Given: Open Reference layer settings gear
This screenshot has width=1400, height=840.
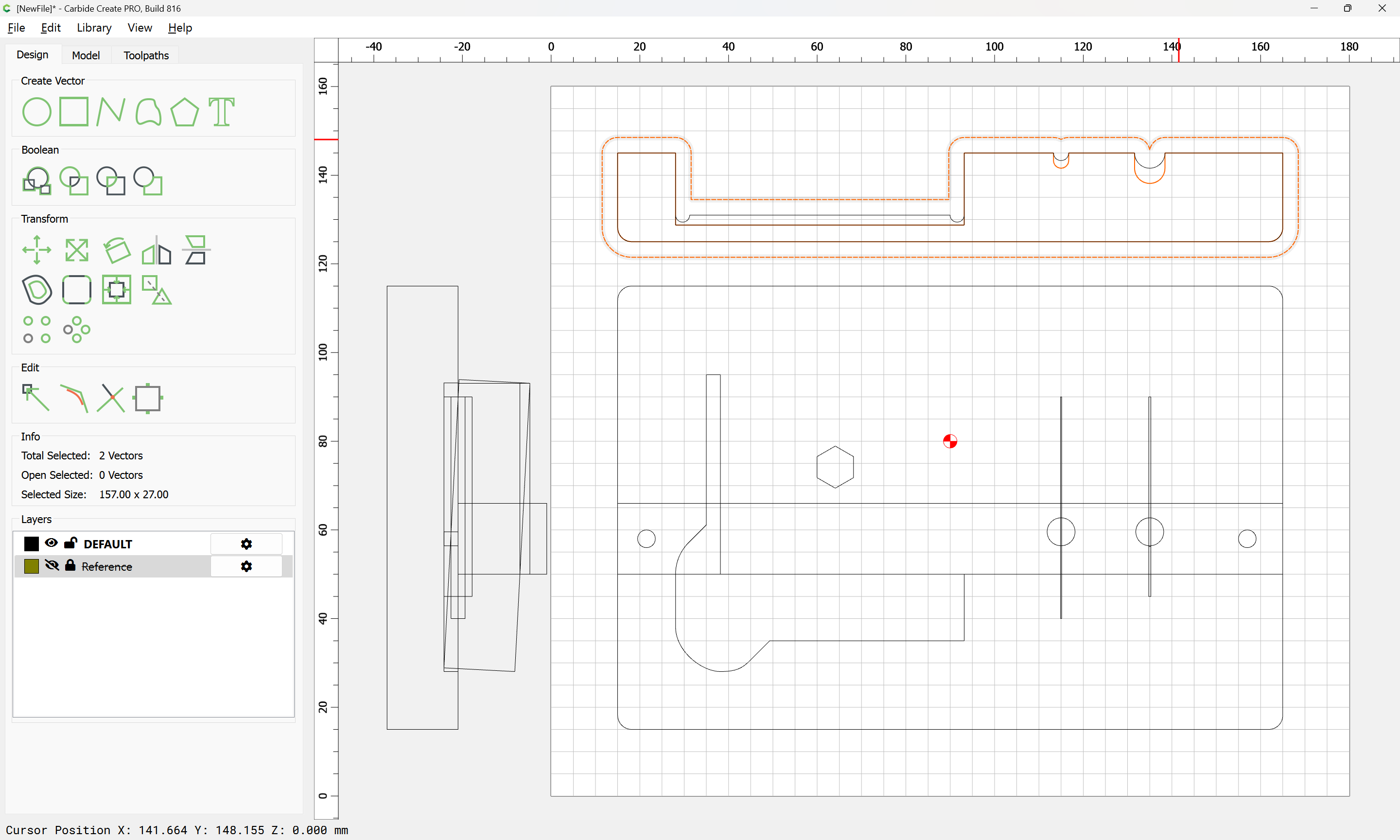Looking at the screenshot, I should tap(246, 567).
